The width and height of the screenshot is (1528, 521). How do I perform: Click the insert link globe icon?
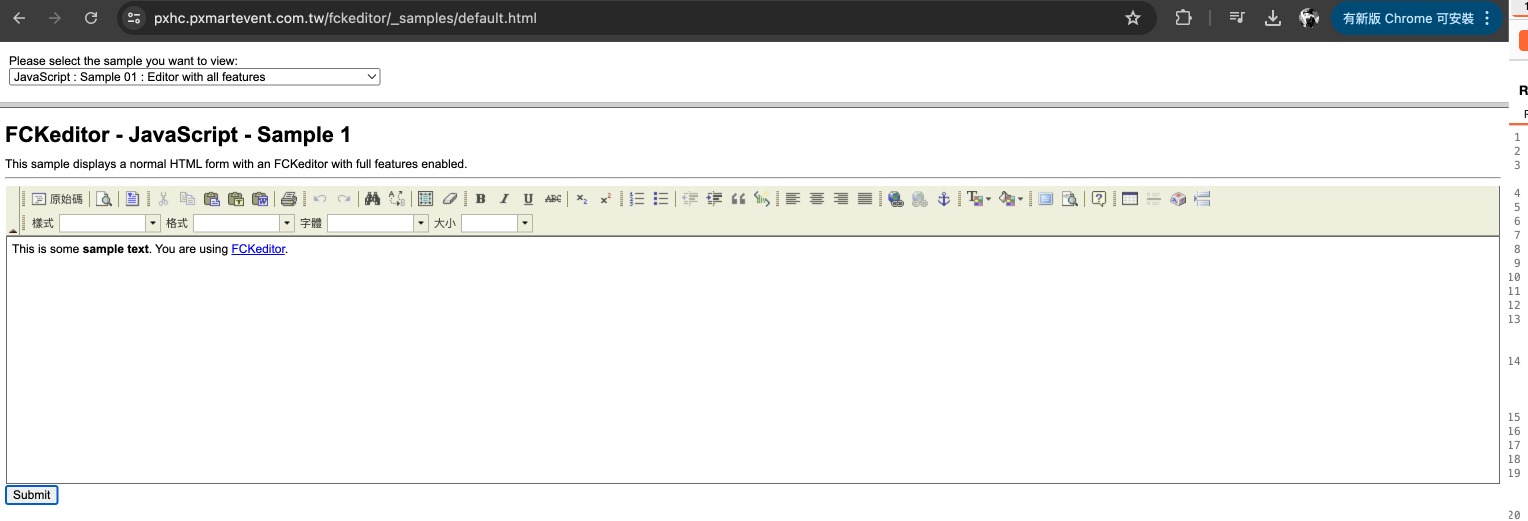coord(895,199)
